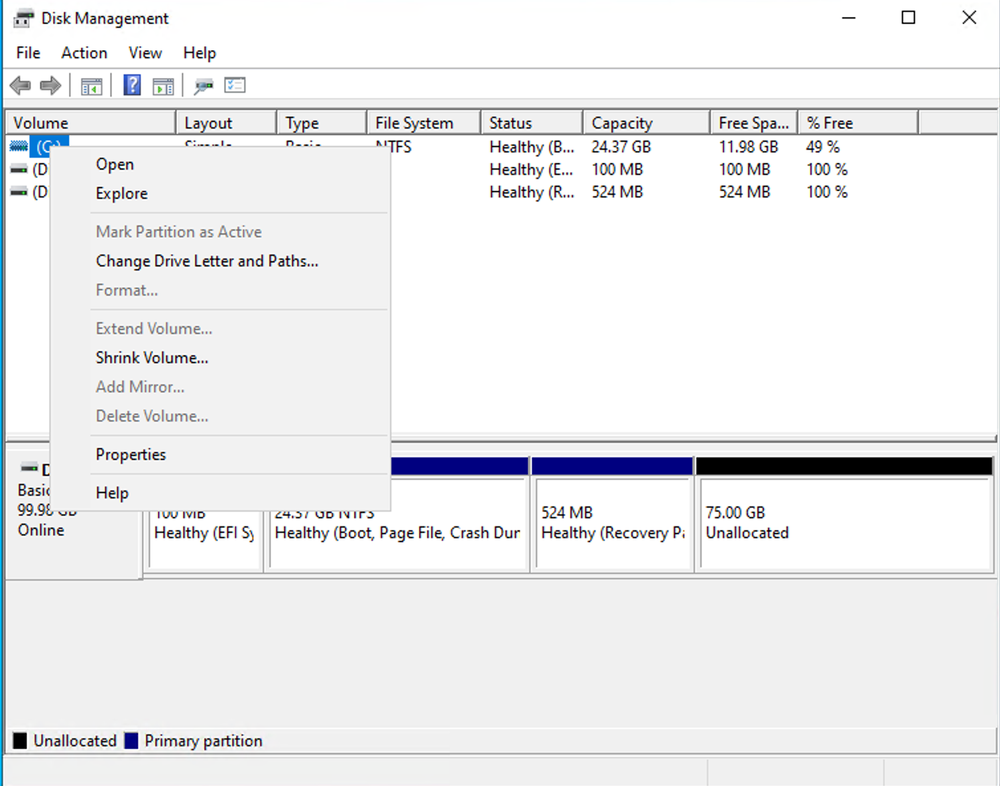Image resolution: width=1000 pixels, height=786 pixels.
Task: Click the Disk Management title bar icon
Action: pyautogui.click(x=22, y=17)
